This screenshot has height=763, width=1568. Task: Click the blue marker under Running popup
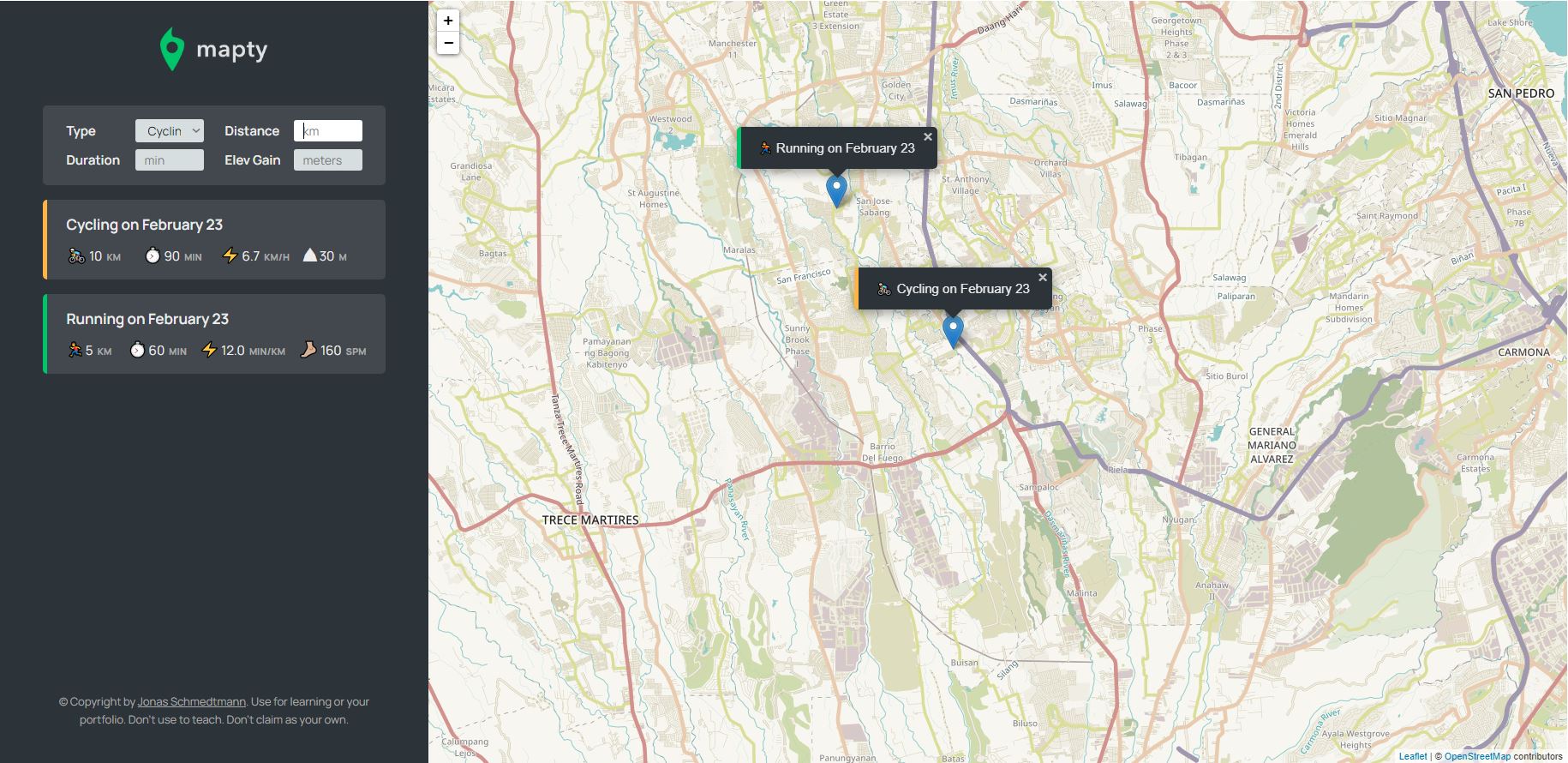(836, 189)
